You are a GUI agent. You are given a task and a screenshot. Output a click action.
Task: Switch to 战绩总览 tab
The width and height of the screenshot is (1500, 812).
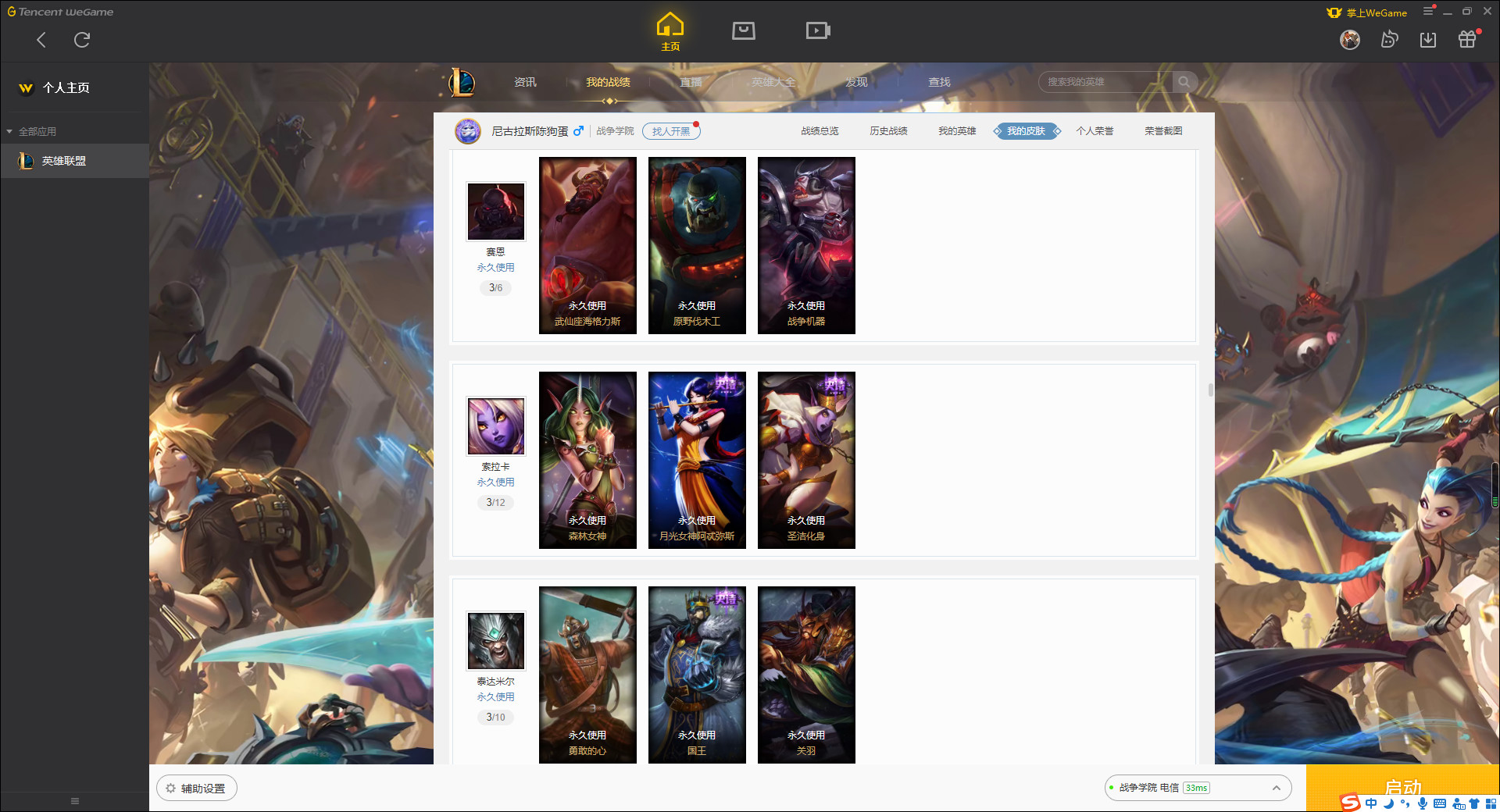coord(820,131)
